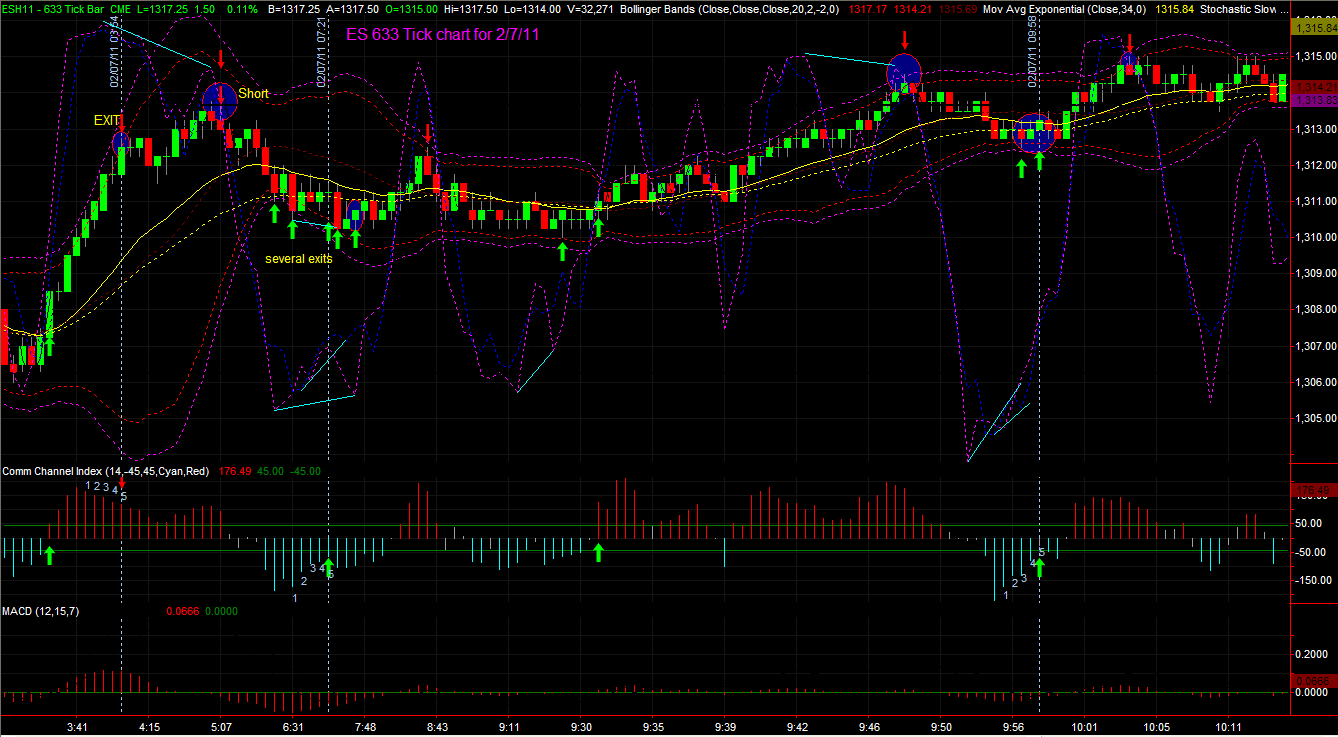Click the high value Hi=1317.50

tap(473, 8)
